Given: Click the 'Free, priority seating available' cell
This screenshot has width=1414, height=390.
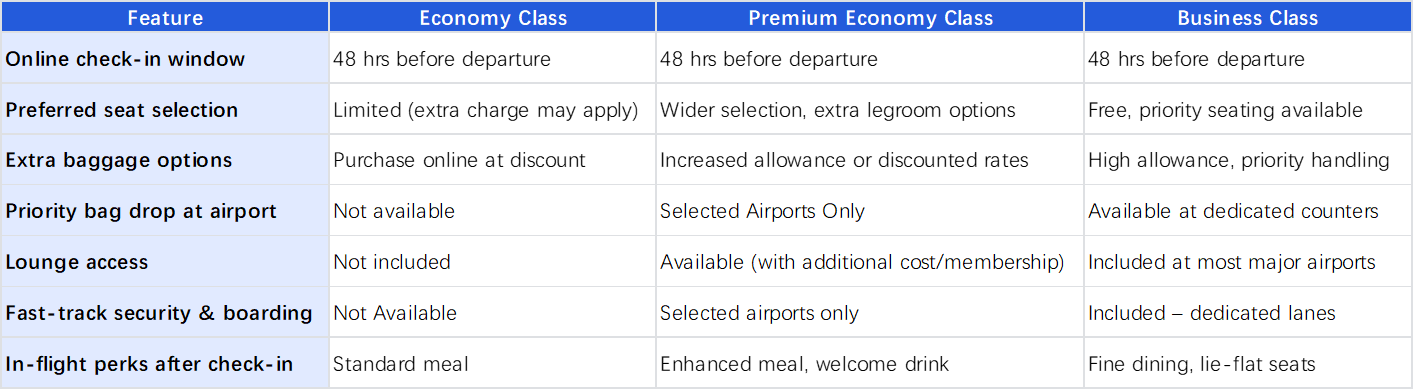Looking at the screenshot, I should tap(1248, 109).
